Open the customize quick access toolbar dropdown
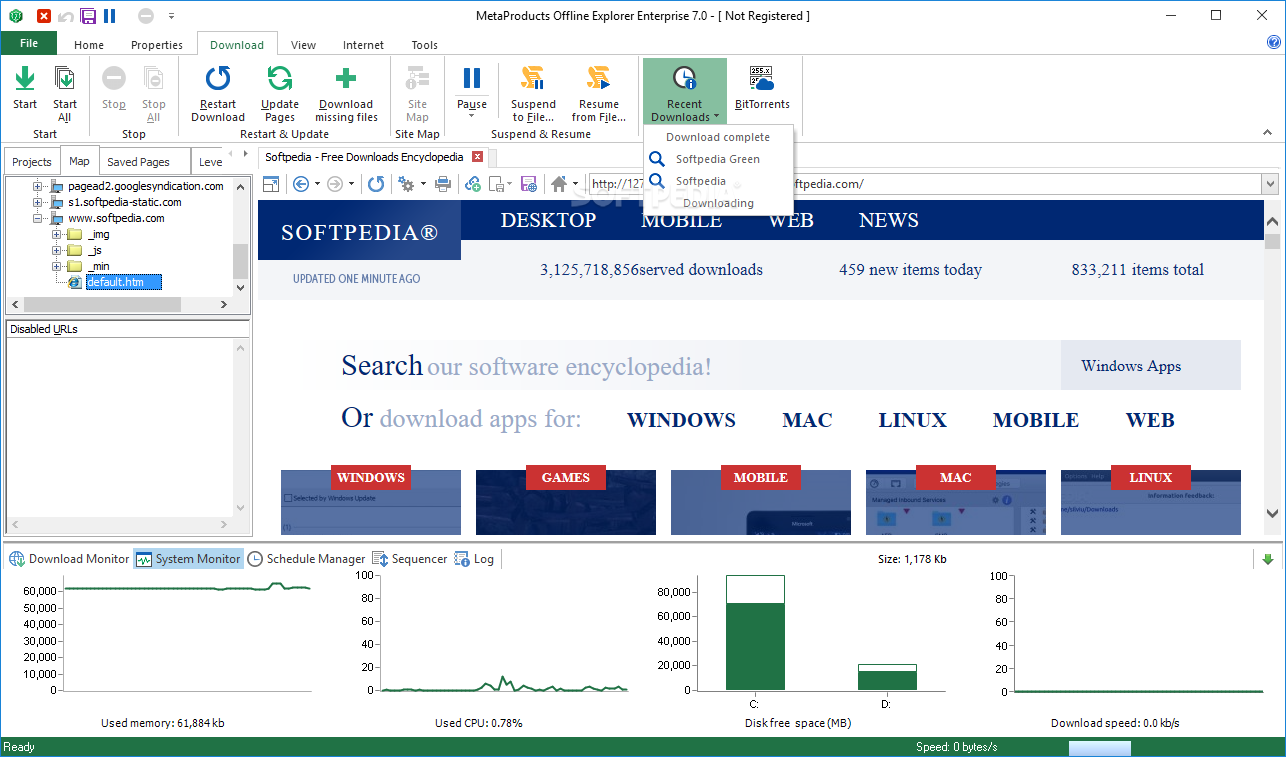 pos(171,16)
